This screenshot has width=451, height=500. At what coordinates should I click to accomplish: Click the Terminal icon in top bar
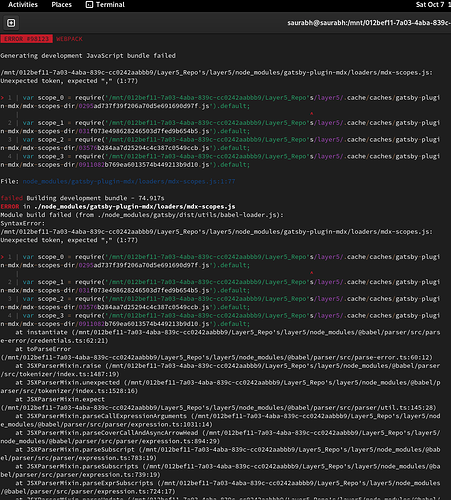coord(89,5)
